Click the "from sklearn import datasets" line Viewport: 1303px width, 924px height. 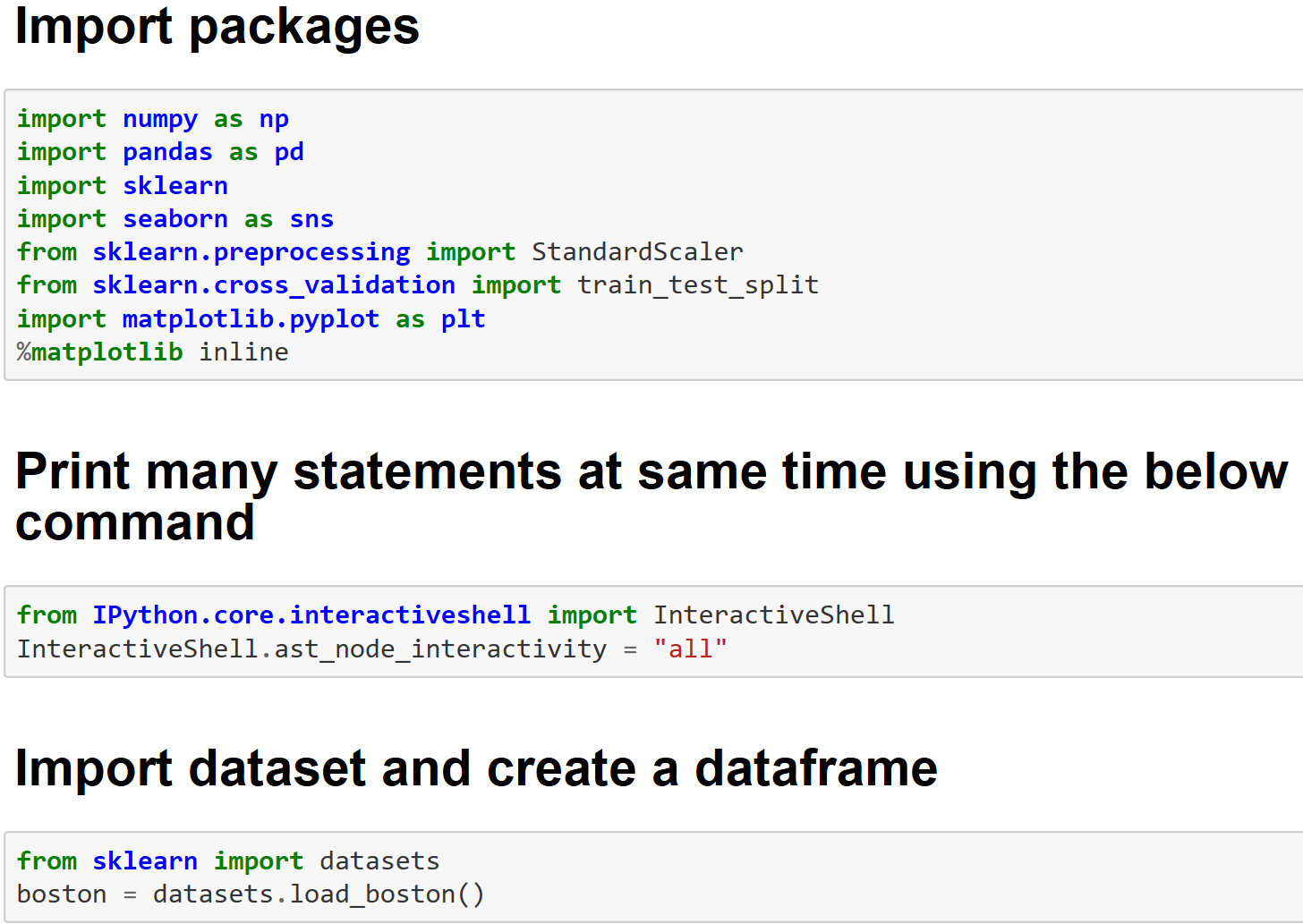(x=228, y=861)
